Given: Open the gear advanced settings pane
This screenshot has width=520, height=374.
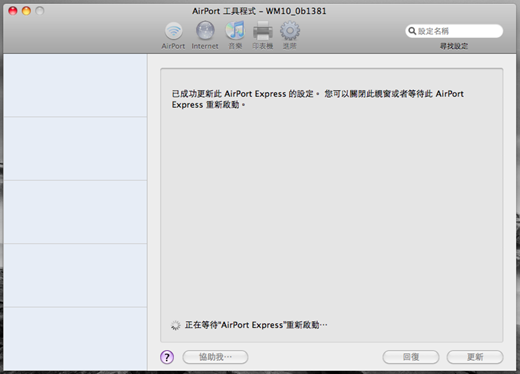Looking at the screenshot, I should tap(290, 35).
